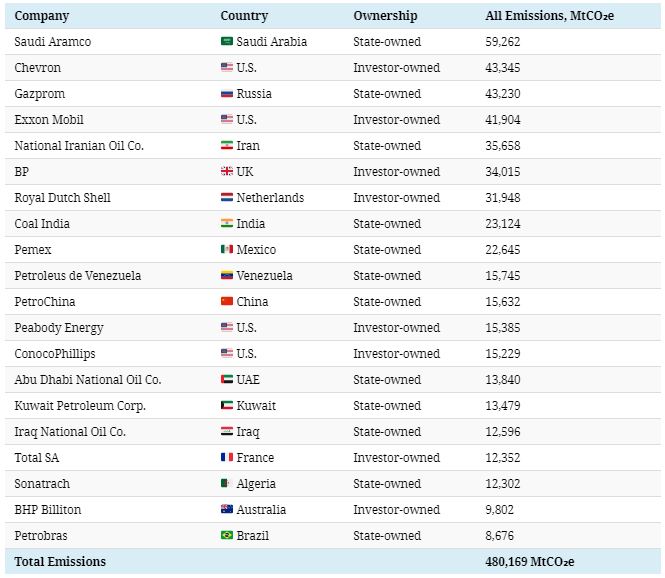Click the Australia flag icon
The width and height of the screenshot is (665, 578).
[x=227, y=509]
